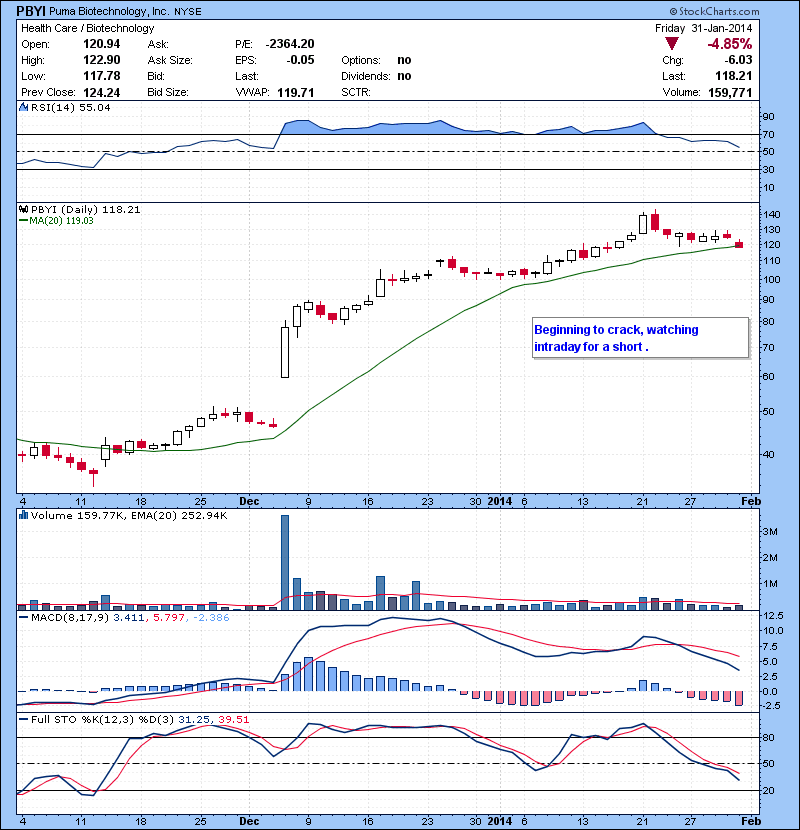800x830 pixels.
Task: Click the 3M label on the volume axis
Action: [770, 531]
